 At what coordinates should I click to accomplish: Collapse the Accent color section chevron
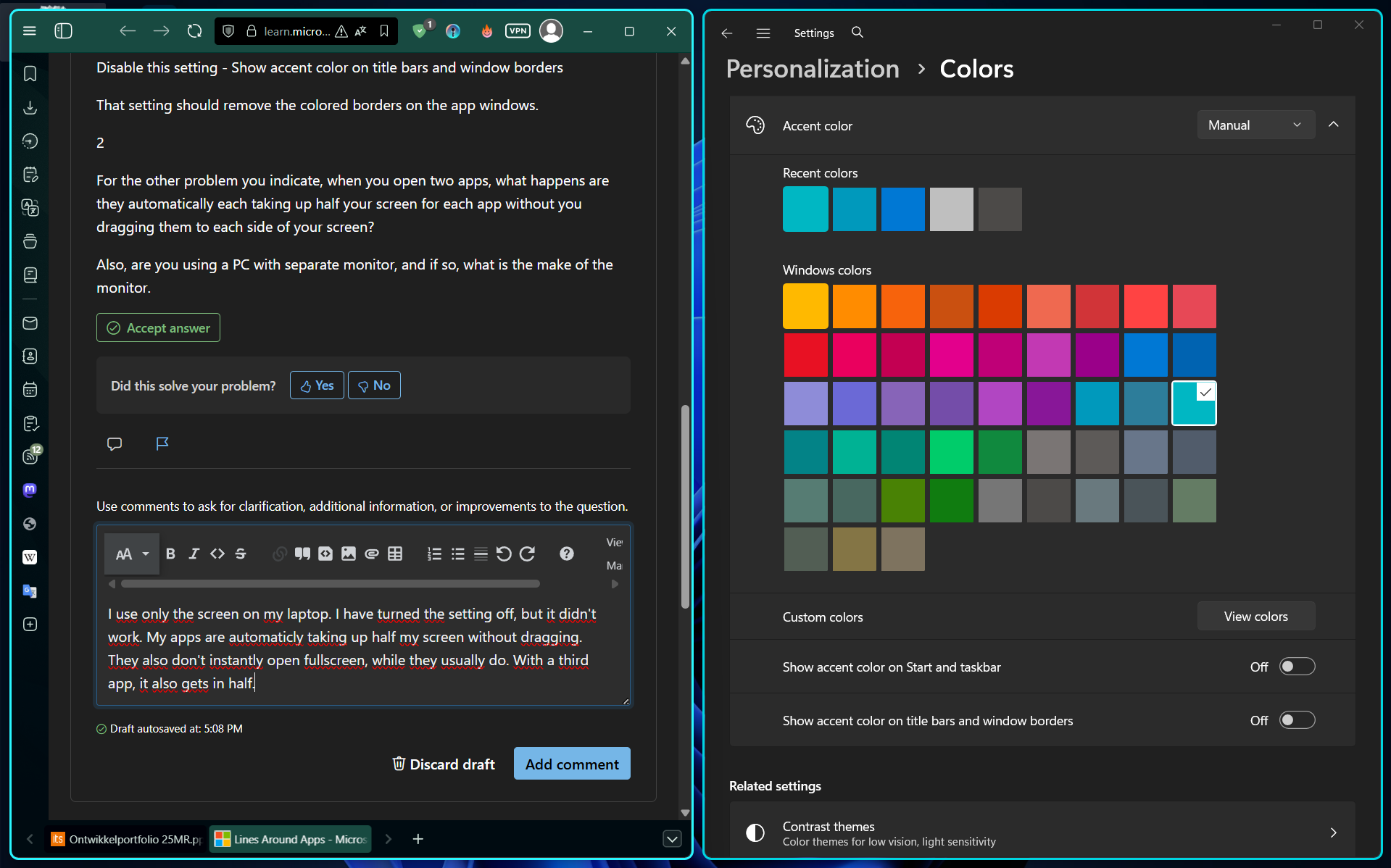1333,125
